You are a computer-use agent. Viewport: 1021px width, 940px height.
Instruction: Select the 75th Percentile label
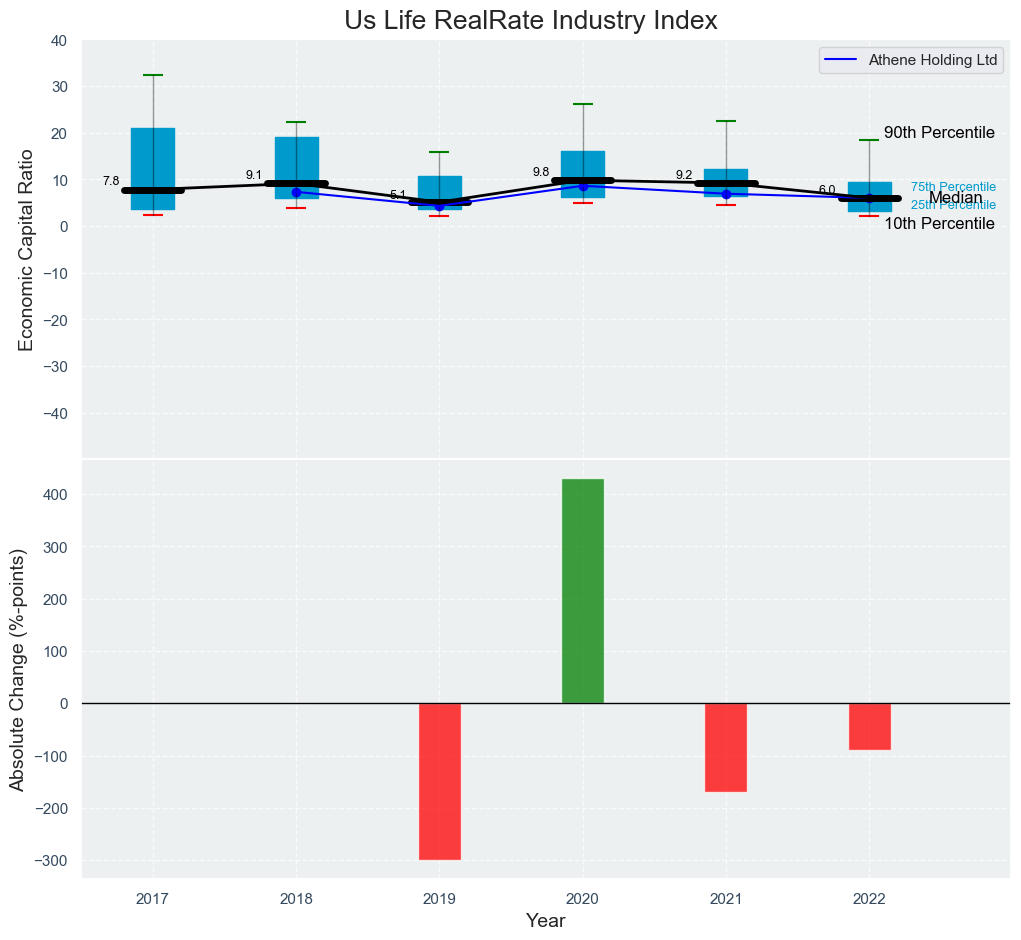tap(952, 187)
